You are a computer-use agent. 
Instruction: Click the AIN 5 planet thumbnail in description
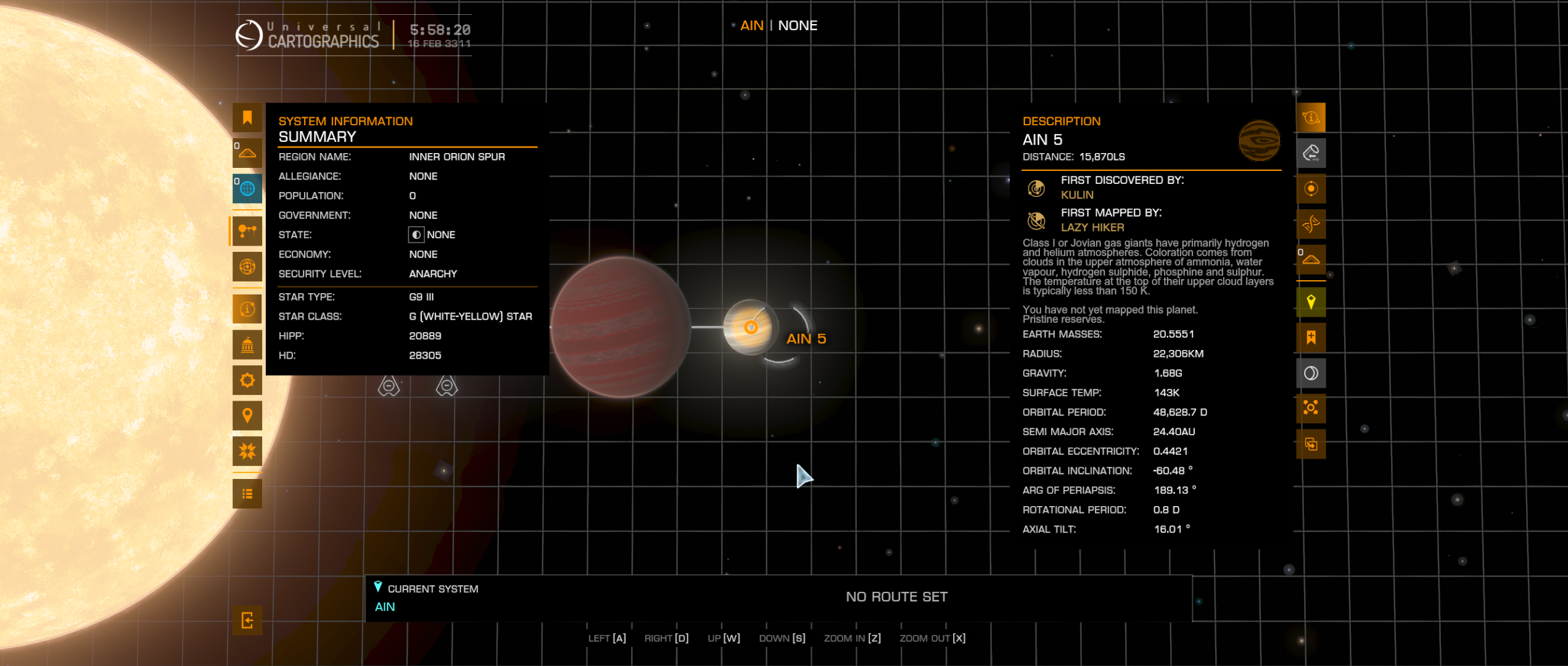click(x=1258, y=140)
